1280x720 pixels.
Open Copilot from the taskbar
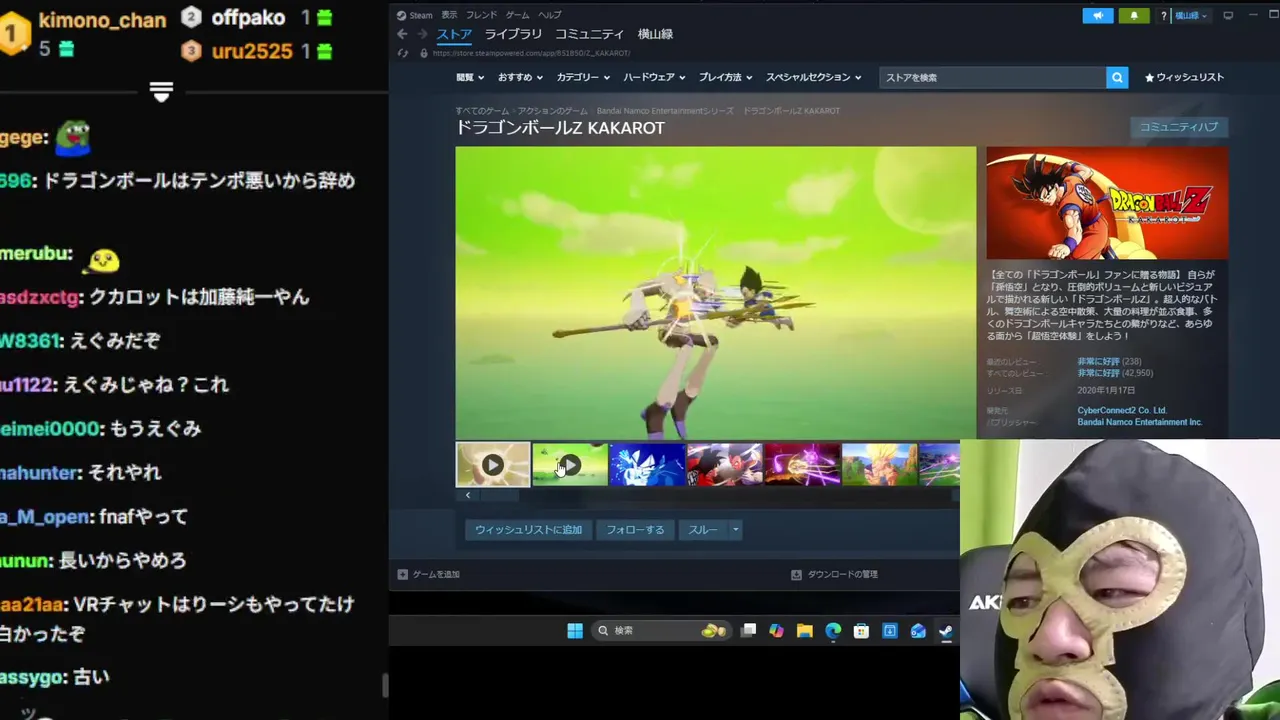click(776, 631)
